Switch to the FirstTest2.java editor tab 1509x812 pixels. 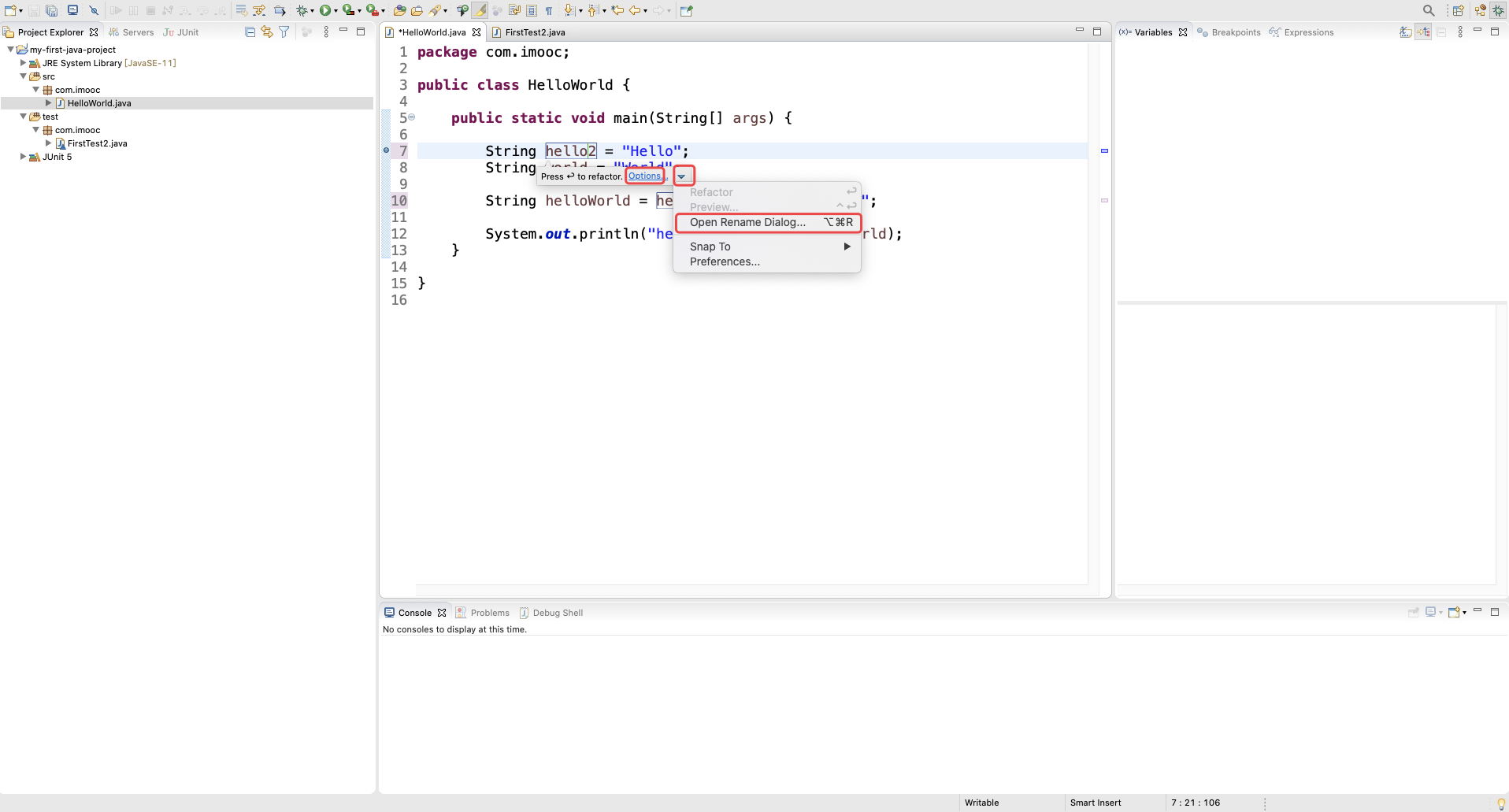[528, 32]
